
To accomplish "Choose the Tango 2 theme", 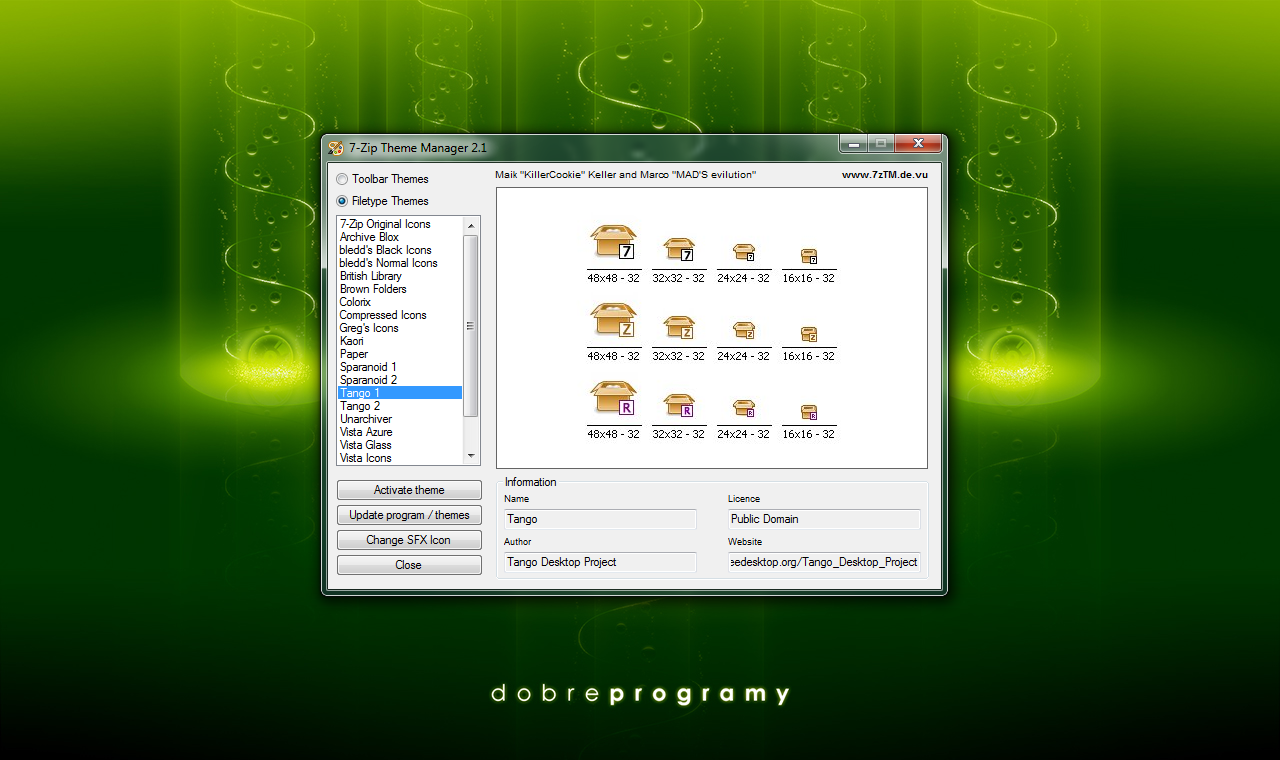I will [x=360, y=406].
